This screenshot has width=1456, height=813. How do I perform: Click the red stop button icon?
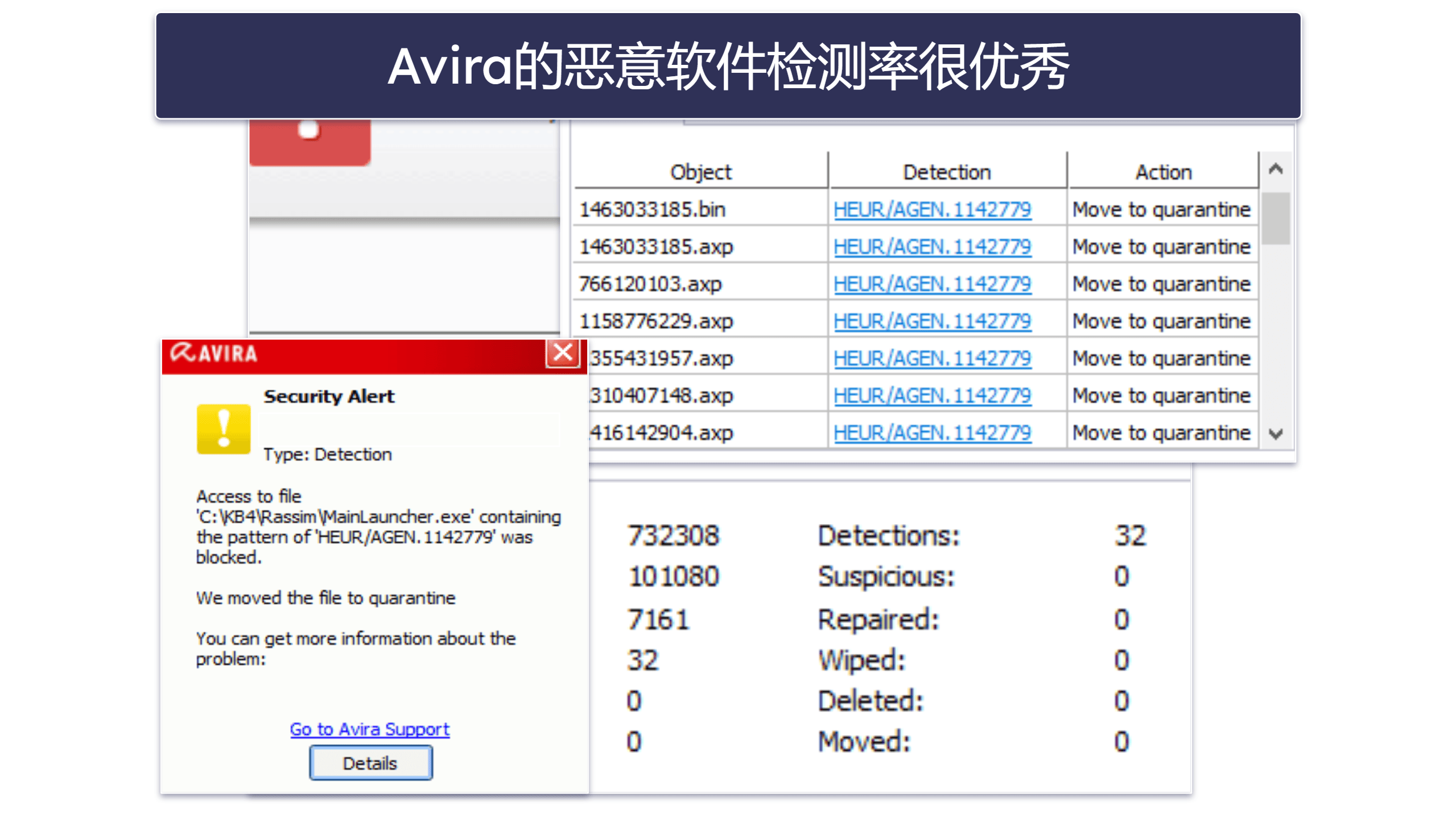click(310, 142)
